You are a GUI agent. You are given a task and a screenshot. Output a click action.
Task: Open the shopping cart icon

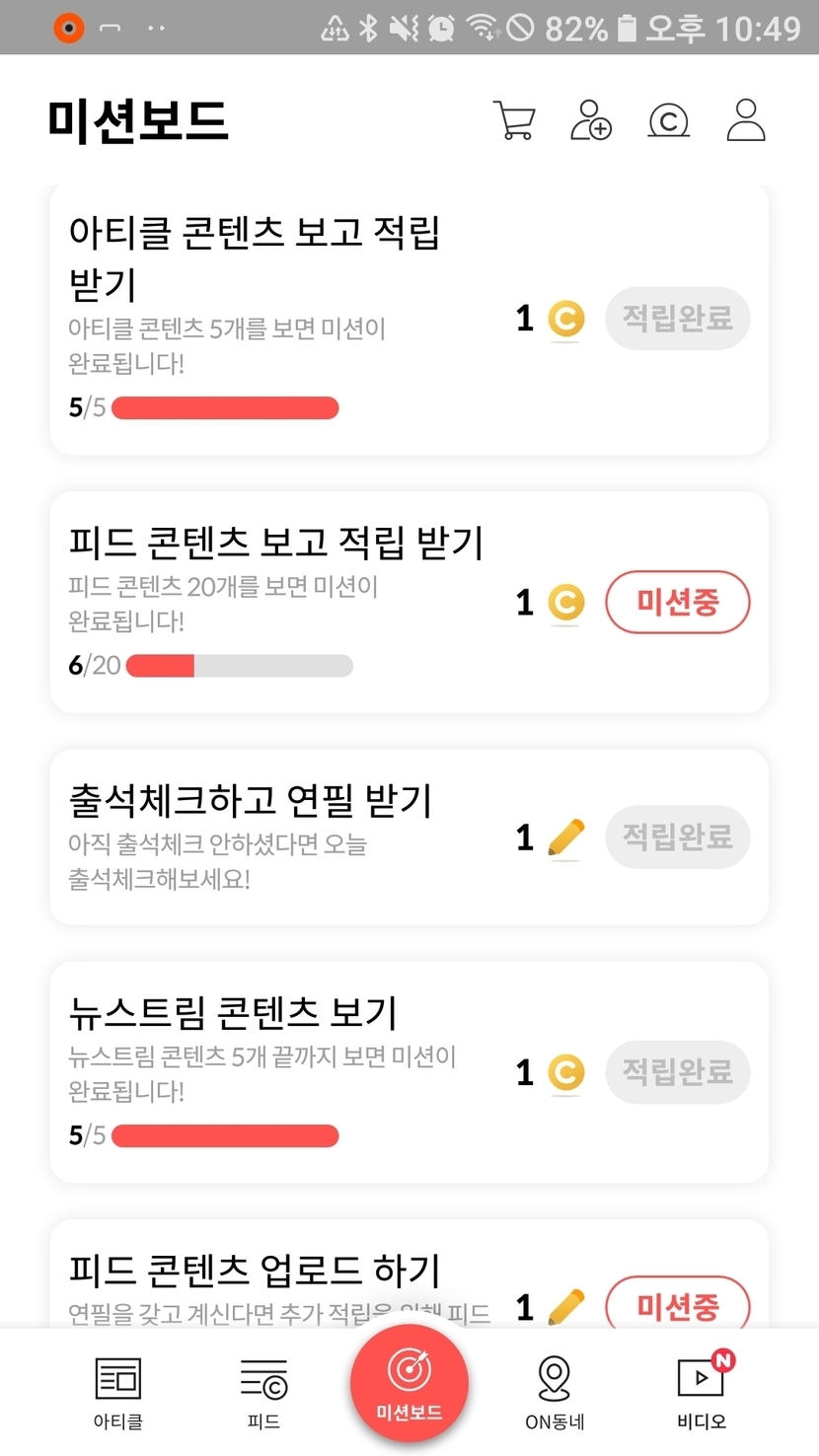(514, 121)
